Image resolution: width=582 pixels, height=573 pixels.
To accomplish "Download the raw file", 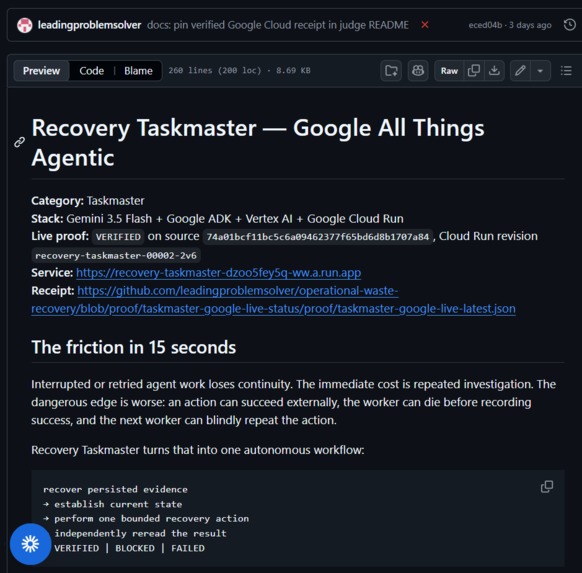I will tap(494, 71).
